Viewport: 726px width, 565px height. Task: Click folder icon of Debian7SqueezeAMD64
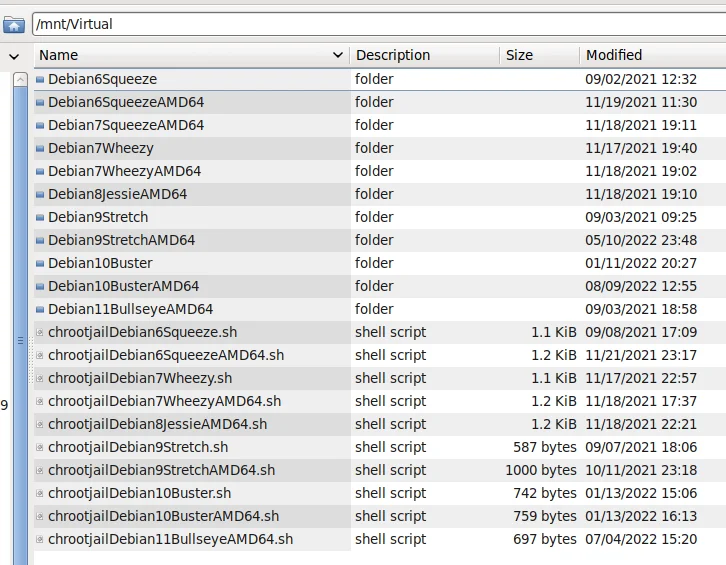pos(40,126)
